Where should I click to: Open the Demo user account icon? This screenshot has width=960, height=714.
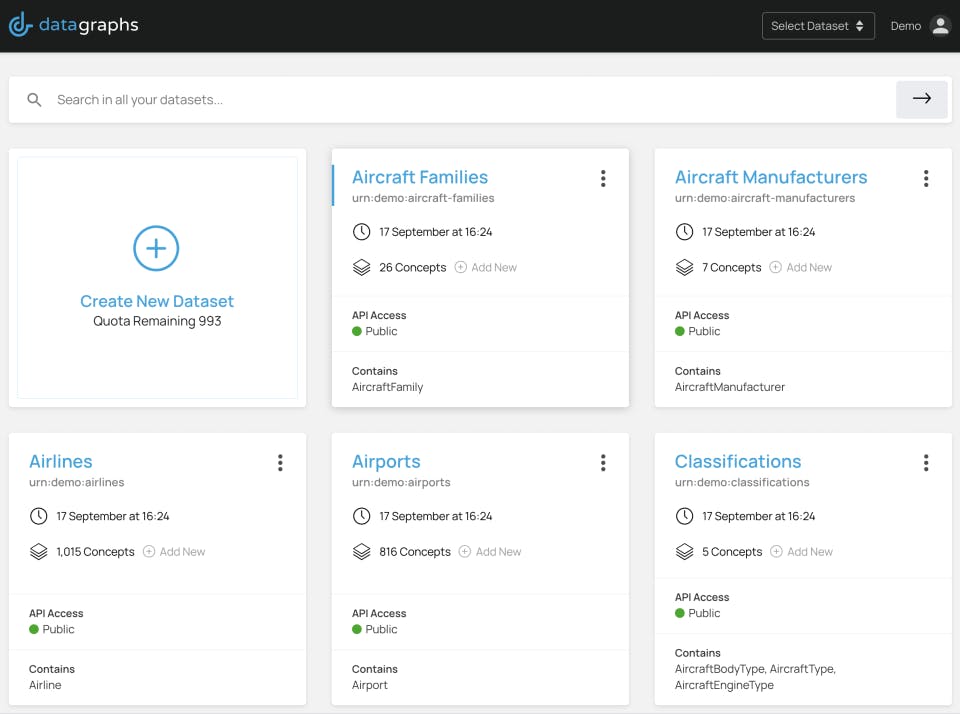click(x=940, y=26)
